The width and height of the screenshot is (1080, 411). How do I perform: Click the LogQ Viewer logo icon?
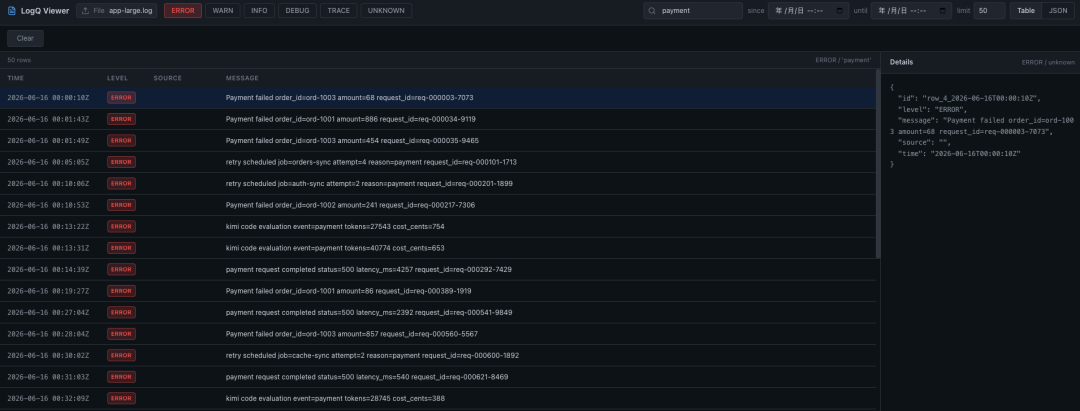(x=12, y=11)
